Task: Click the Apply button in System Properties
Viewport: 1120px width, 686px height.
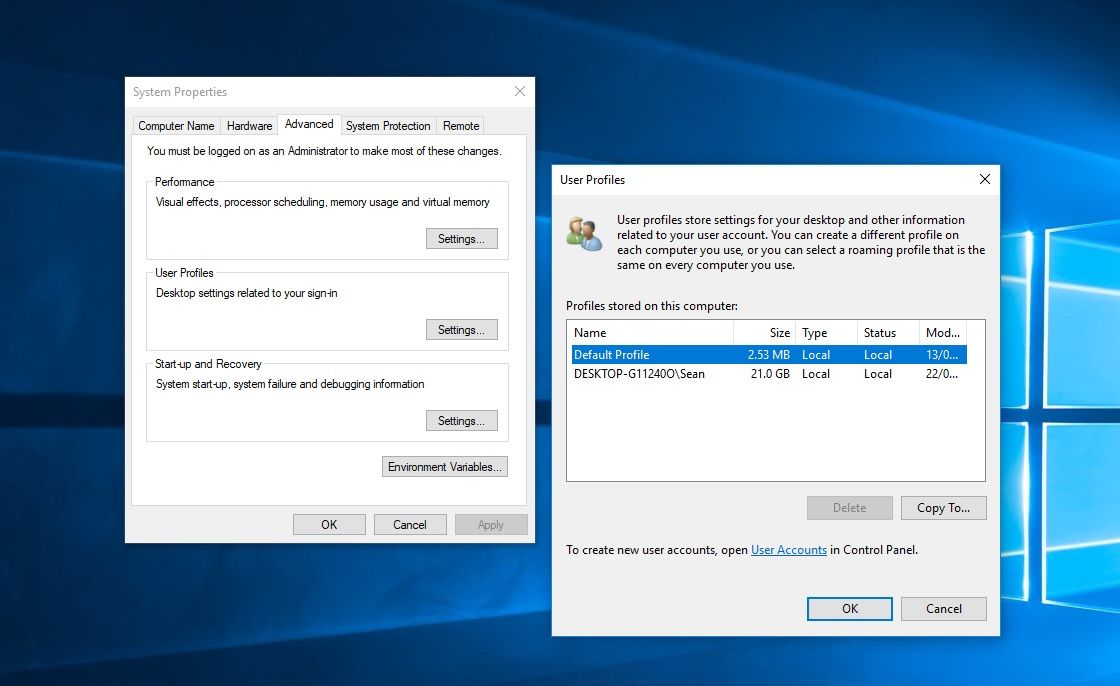Action: (491, 524)
